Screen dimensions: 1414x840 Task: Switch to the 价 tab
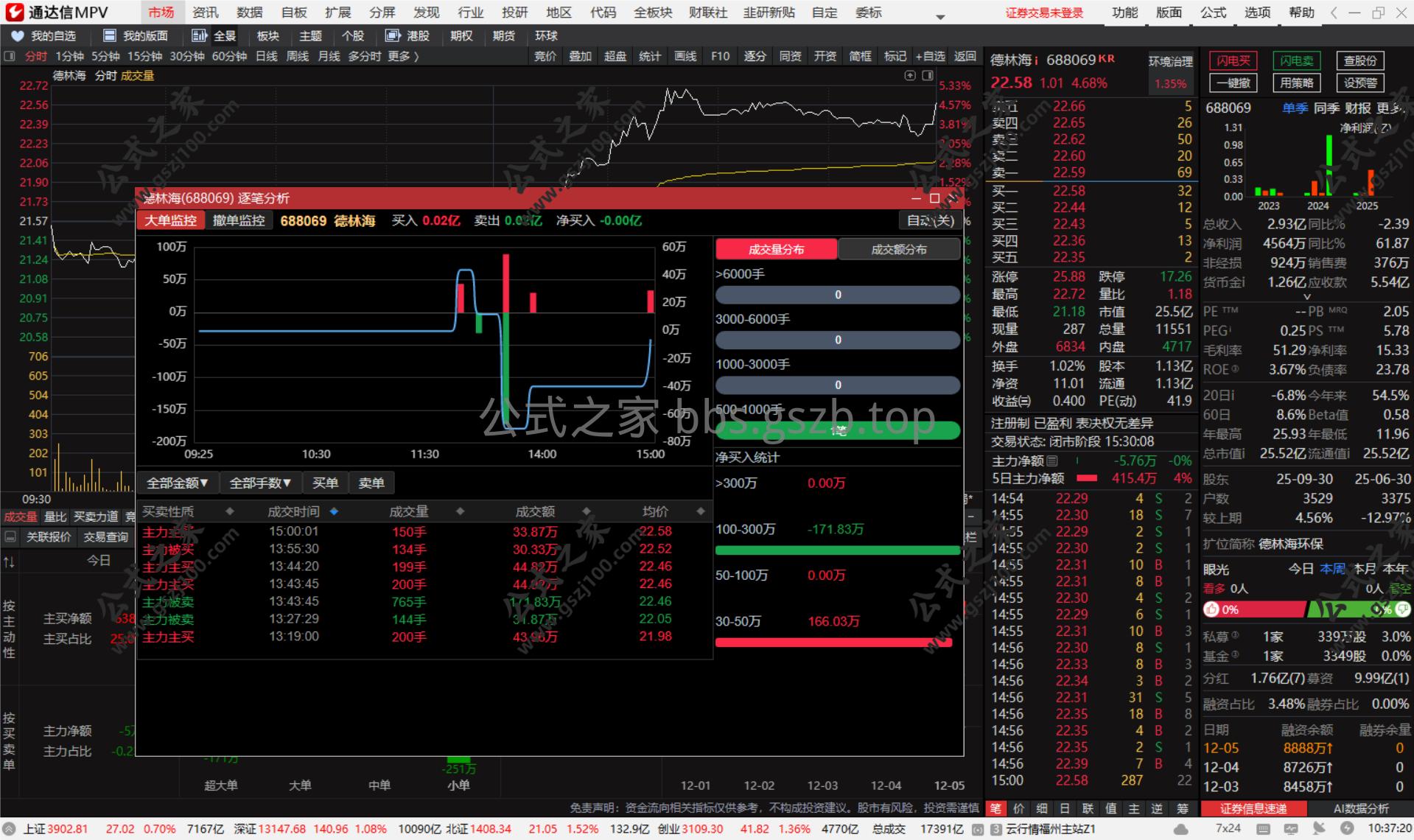[x=1019, y=808]
